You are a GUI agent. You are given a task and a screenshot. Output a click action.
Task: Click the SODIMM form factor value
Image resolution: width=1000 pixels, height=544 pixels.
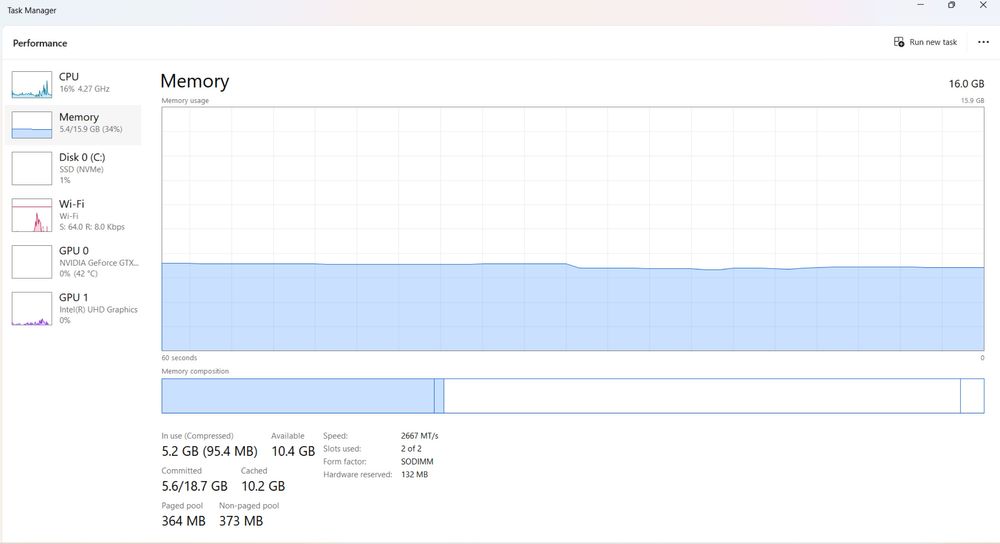click(x=417, y=461)
